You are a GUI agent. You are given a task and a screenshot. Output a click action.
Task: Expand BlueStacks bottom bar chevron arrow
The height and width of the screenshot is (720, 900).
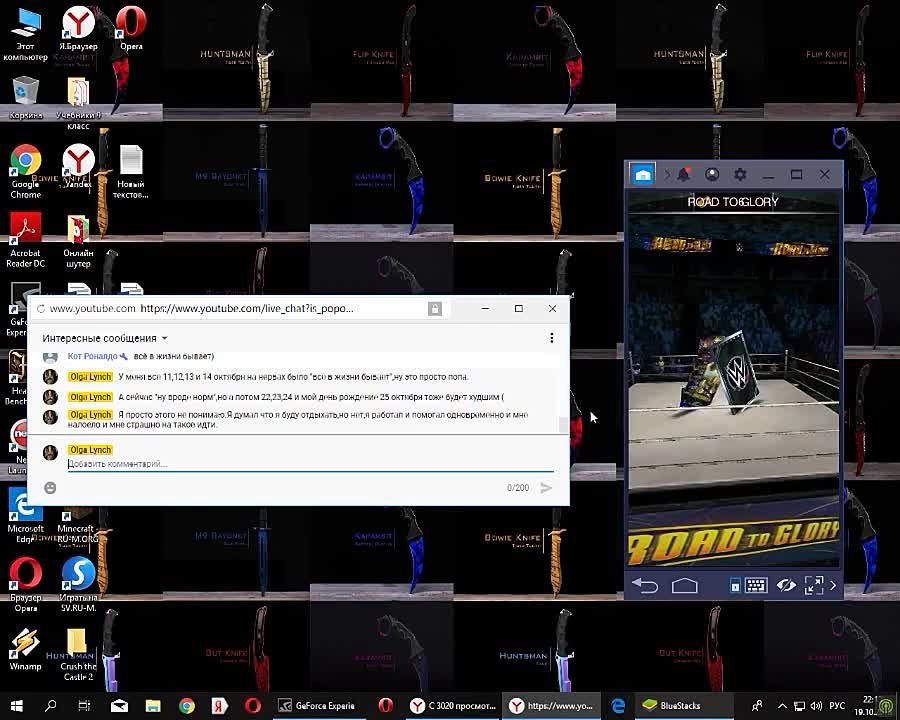pyautogui.click(x=834, y=586)
